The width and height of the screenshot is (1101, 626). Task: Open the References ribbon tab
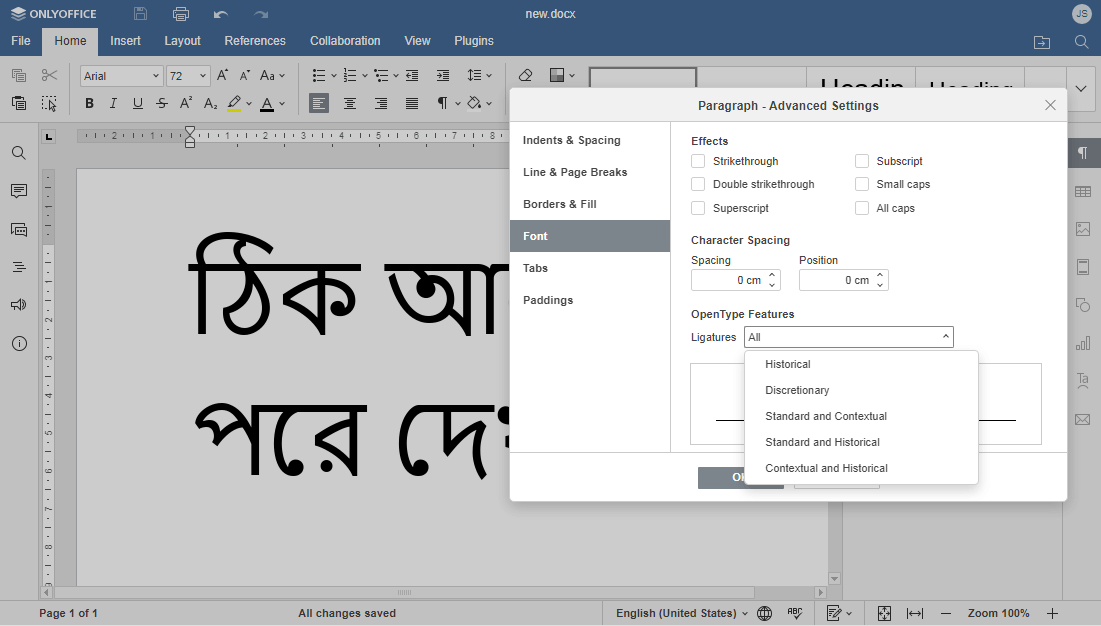255,41
